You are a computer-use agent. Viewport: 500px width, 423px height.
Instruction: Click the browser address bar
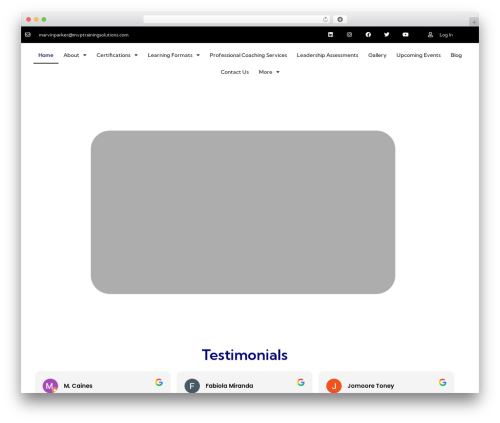pos(237,19)
